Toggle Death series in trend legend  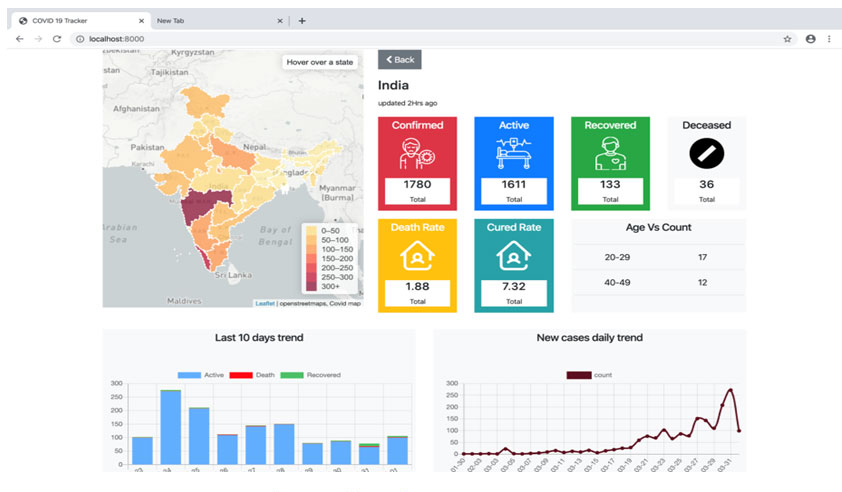[252, 375]
